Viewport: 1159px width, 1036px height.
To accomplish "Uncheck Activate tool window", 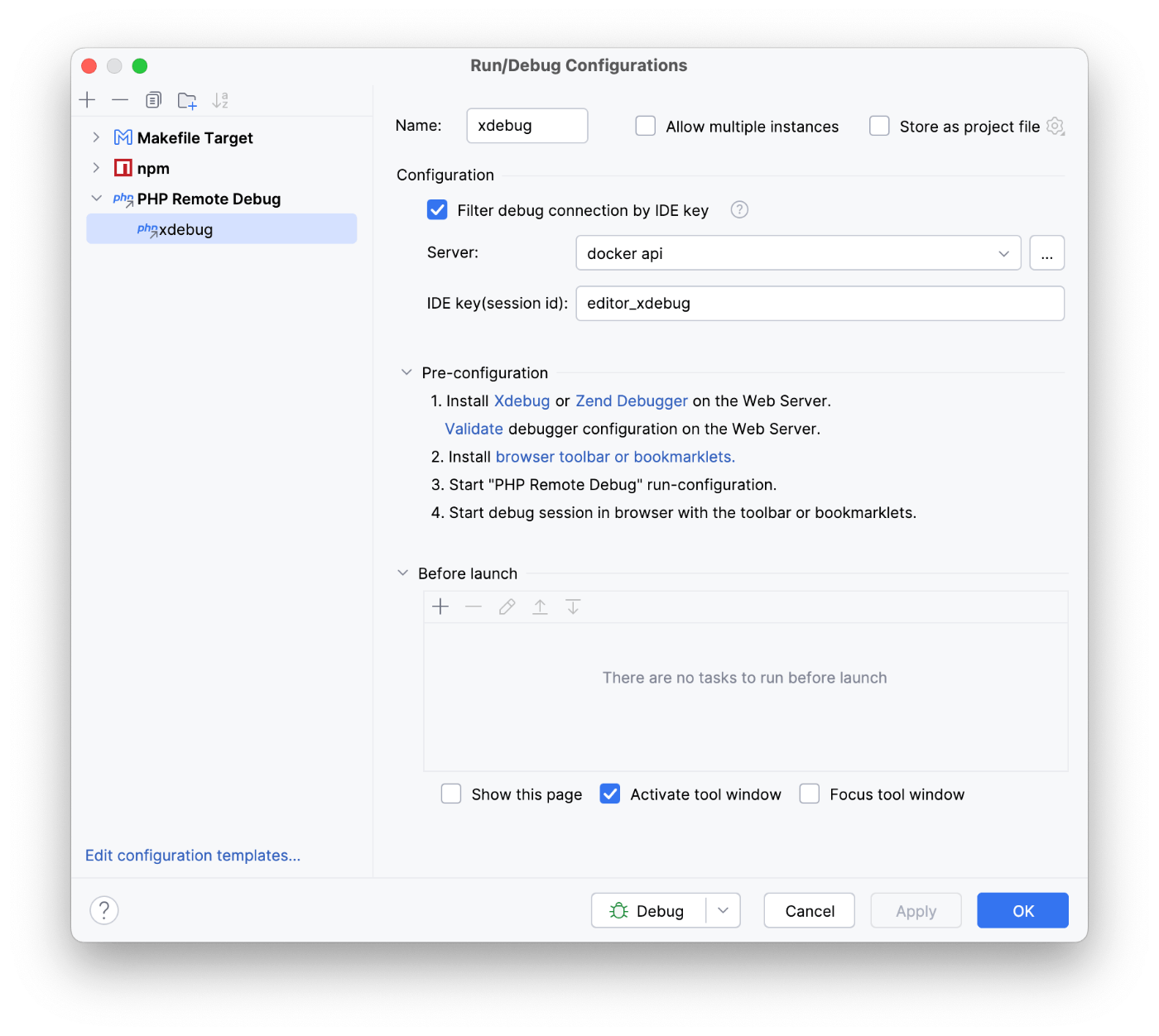I will (610, 794).
